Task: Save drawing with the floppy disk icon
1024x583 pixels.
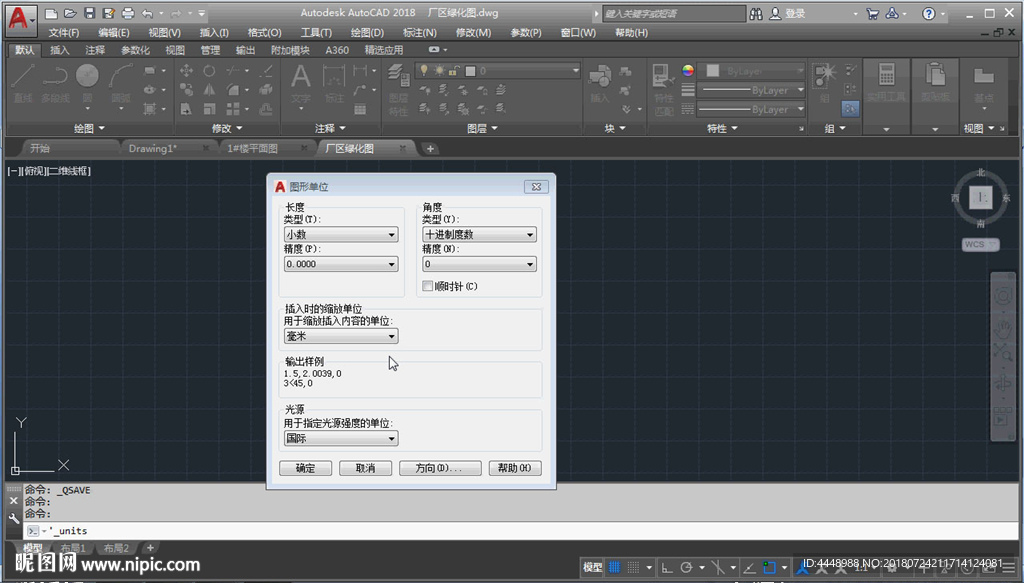Action: pos(89,13)
